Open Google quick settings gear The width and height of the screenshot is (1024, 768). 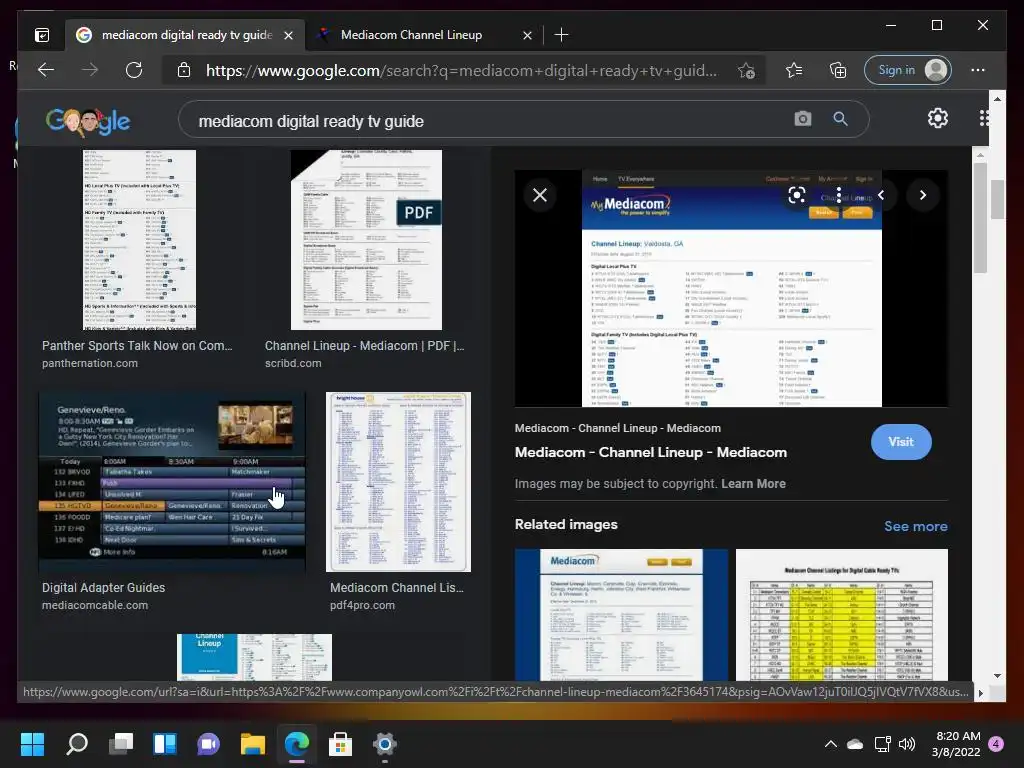tap(938, 118)
